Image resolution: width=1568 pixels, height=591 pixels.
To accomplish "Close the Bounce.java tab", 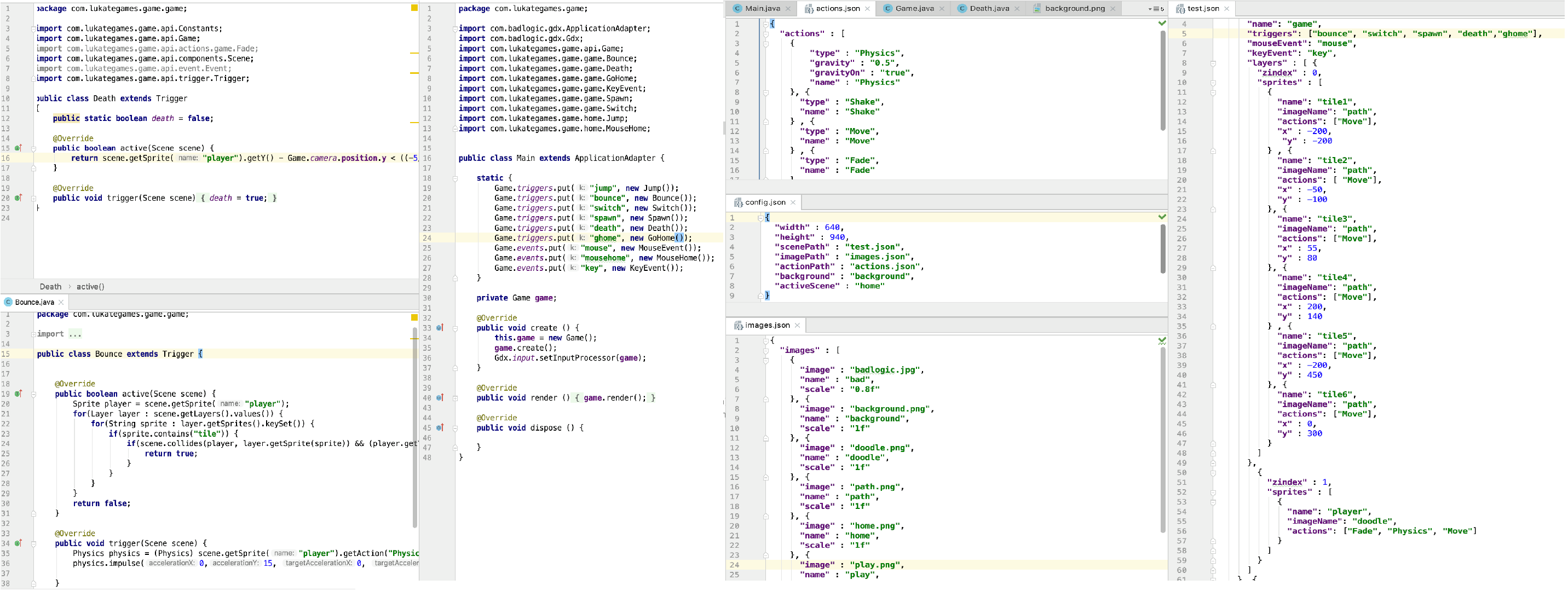I will pos(61,303).
